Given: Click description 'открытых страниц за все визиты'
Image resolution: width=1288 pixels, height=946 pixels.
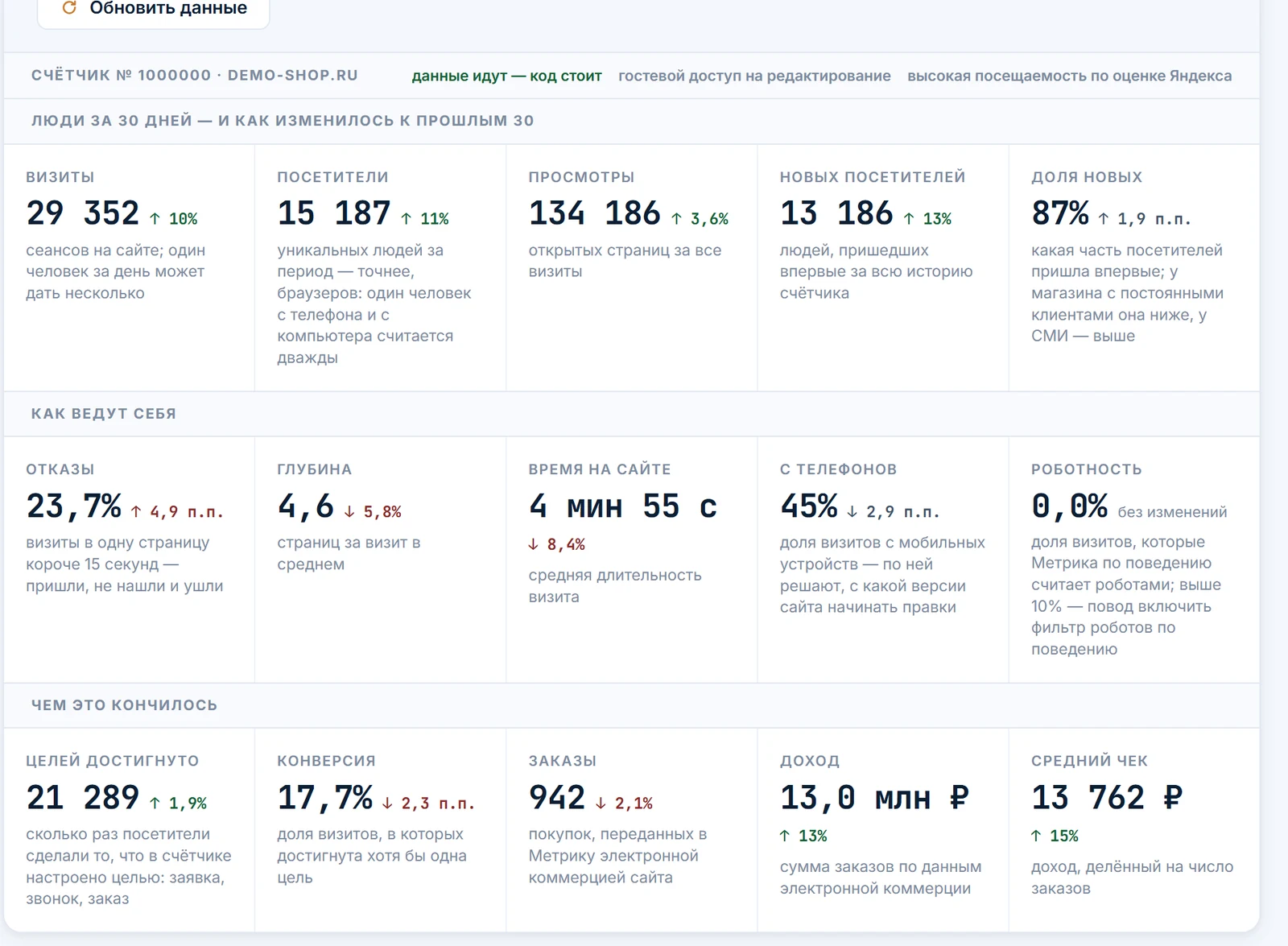Looking at the screenshot, I should (625, 261).
